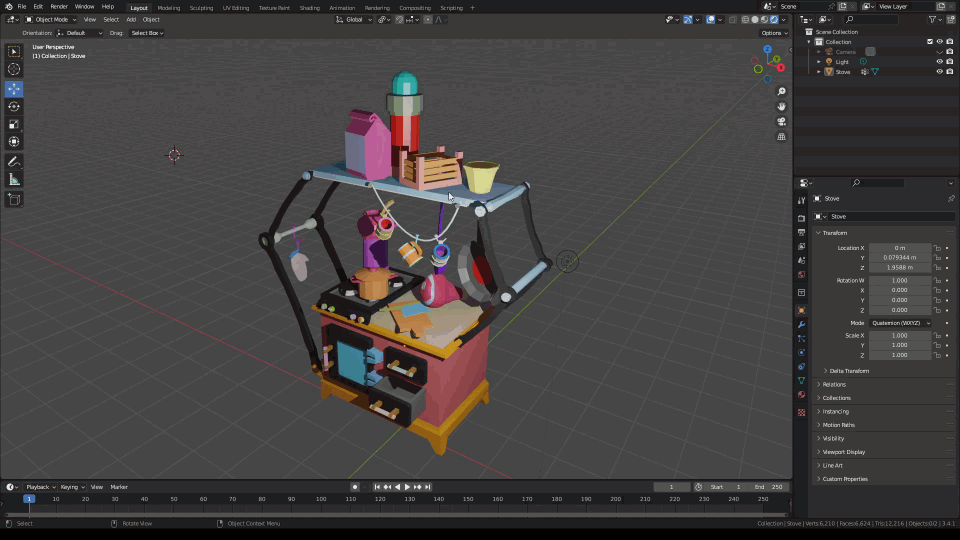960x540 pixels.
Task: Toggle camera view with the viewport camera icon
Action: coord(781,121)
